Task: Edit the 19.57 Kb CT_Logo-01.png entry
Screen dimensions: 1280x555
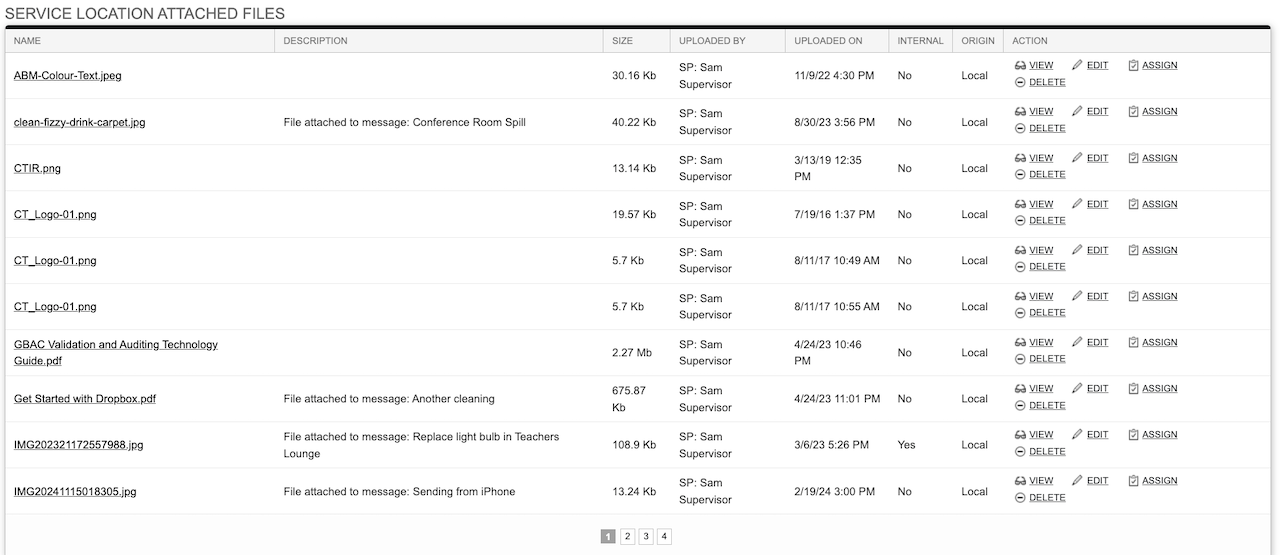Action: (1090, 204)
